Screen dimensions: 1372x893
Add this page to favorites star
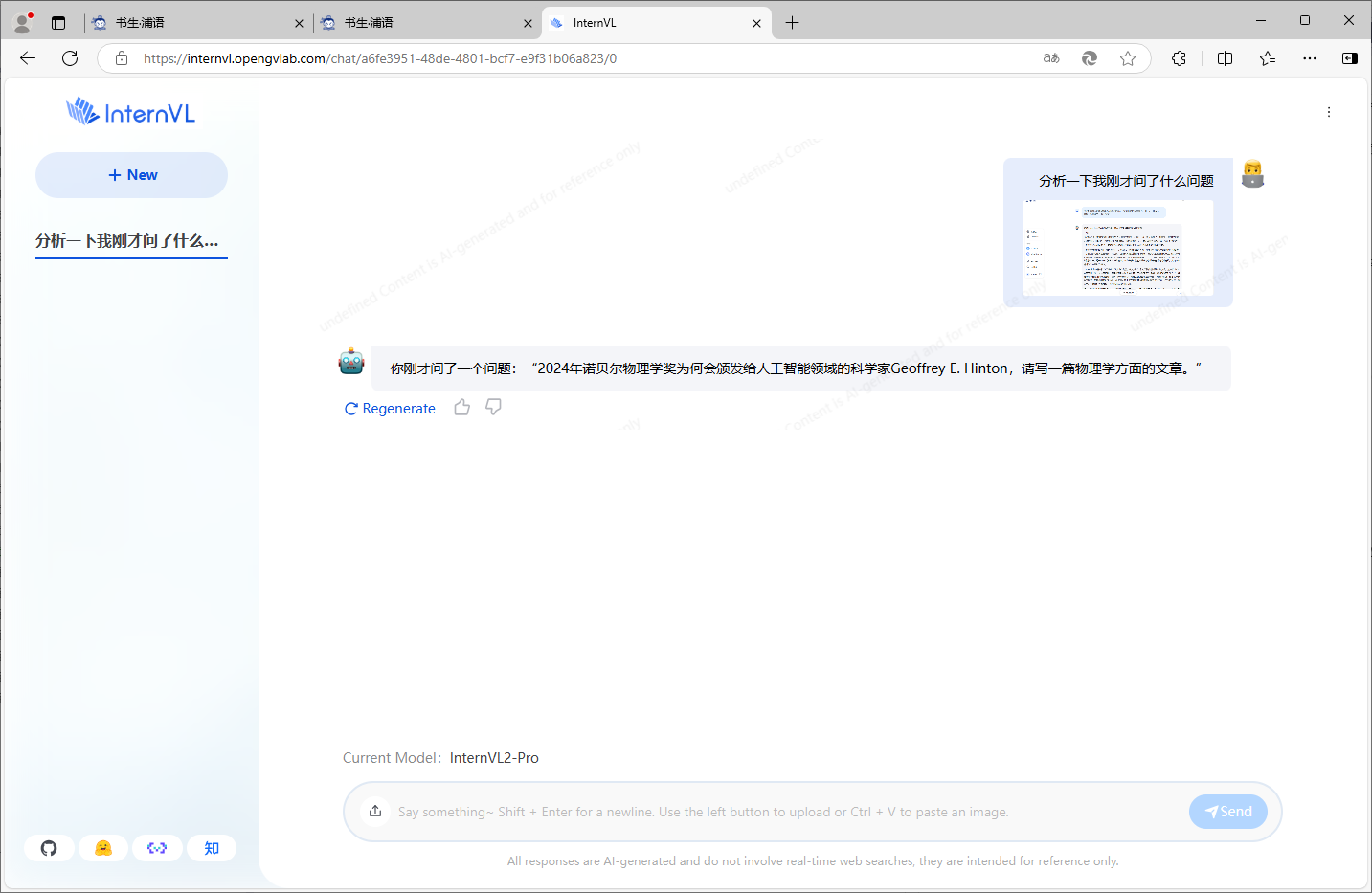pyautogui.click(x=1128, y=58)
